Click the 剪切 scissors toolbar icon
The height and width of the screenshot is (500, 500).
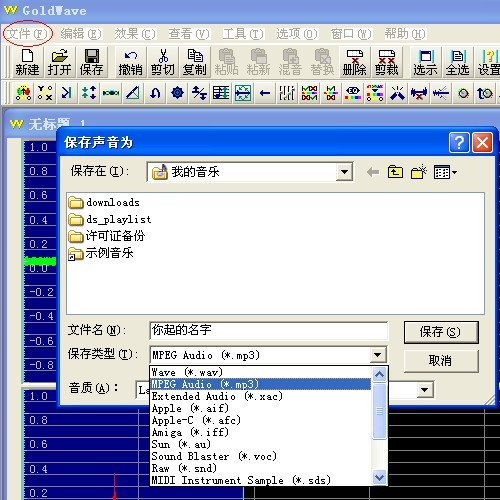[x=163, y=62]
